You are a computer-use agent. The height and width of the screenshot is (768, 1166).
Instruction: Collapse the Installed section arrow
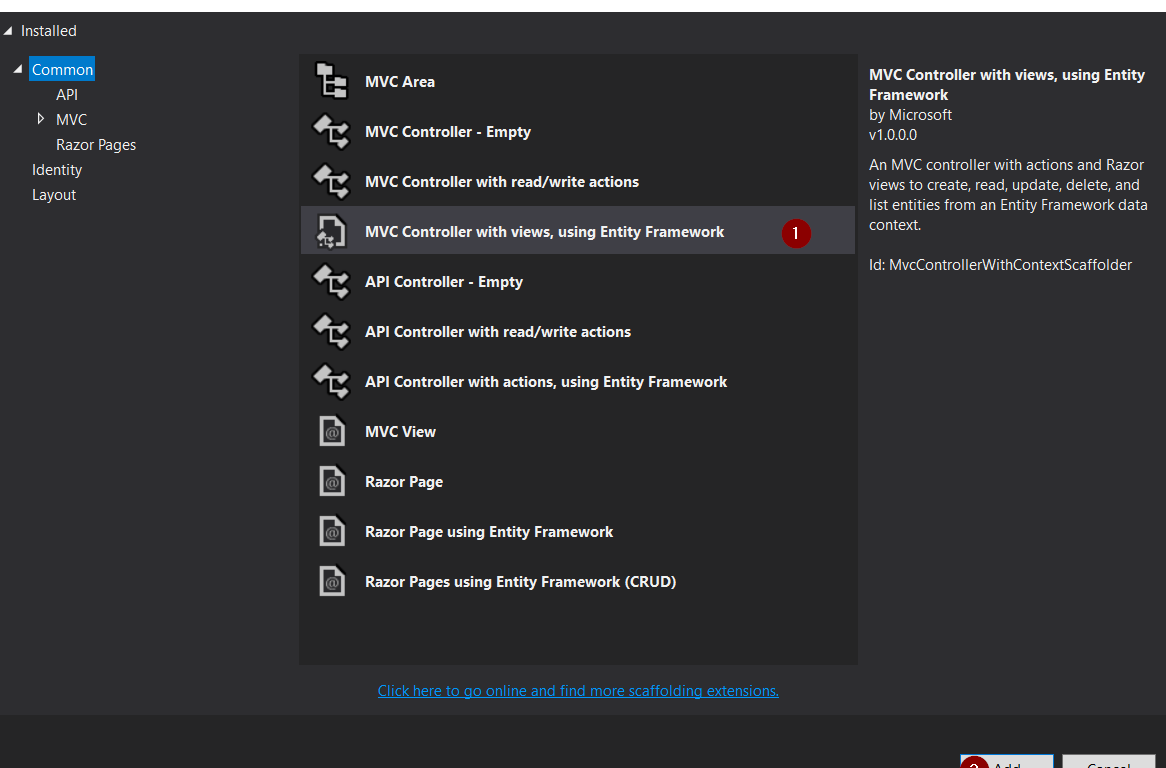click(x=8, y=31)
